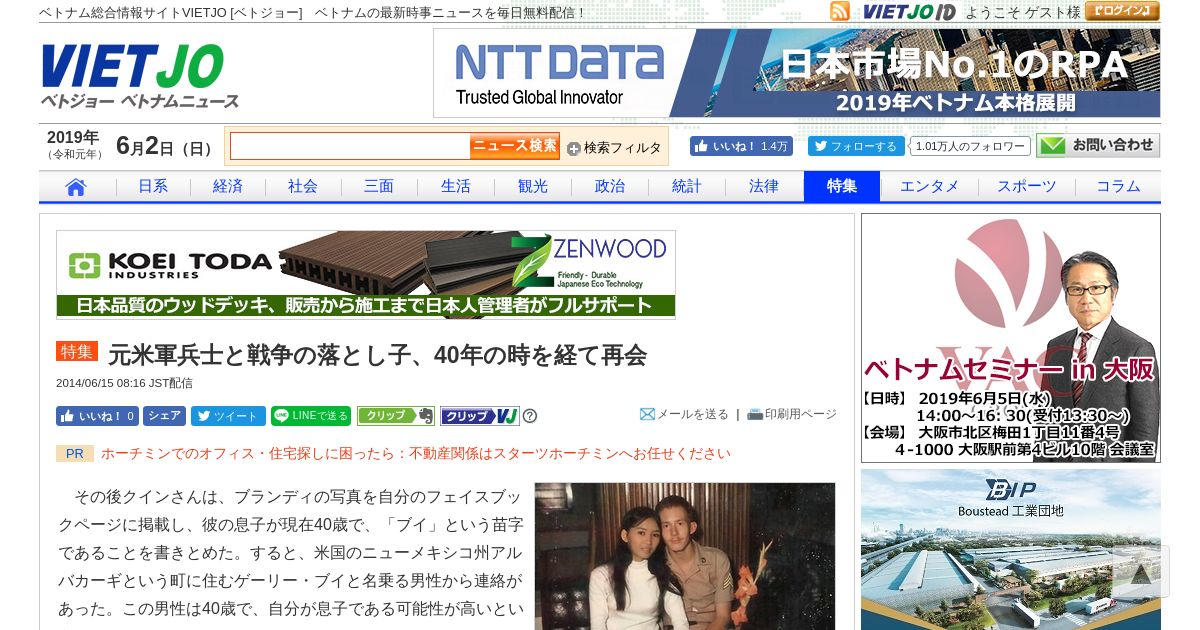Image resolution: width=1200 pixels, height=630 pixels.
Task: Open the RSS feed icon
Action: pyautogui.click(x=840, y=11)
